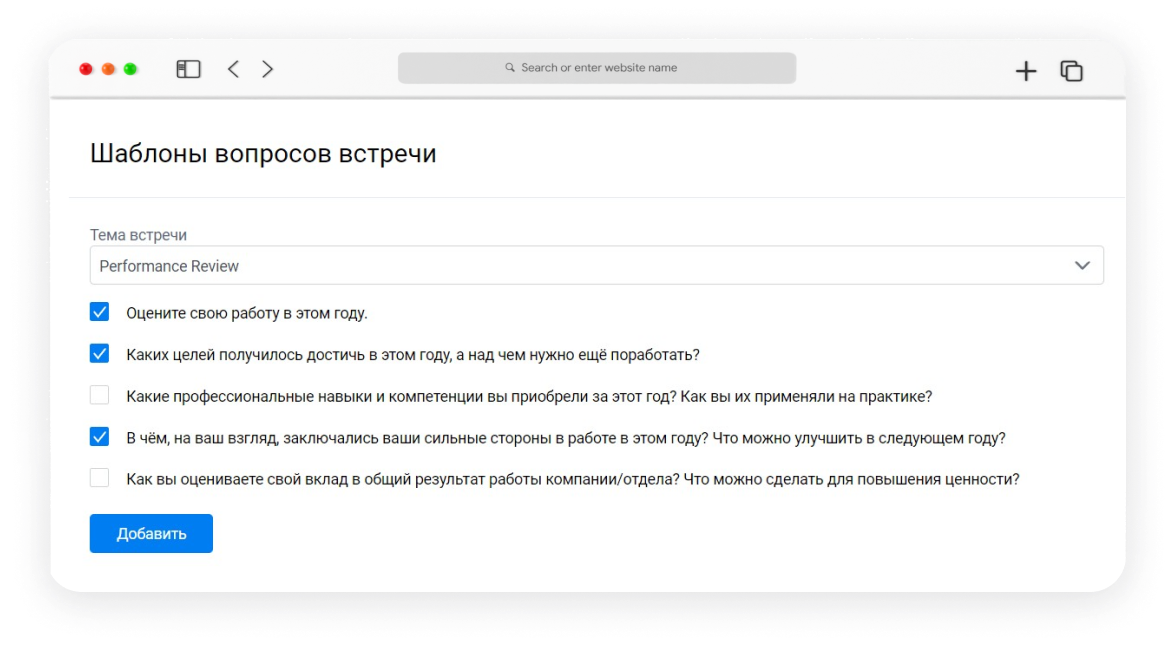1172x645 pixels.
Task: Maximize window with the green button
Action: pos(130,69)
